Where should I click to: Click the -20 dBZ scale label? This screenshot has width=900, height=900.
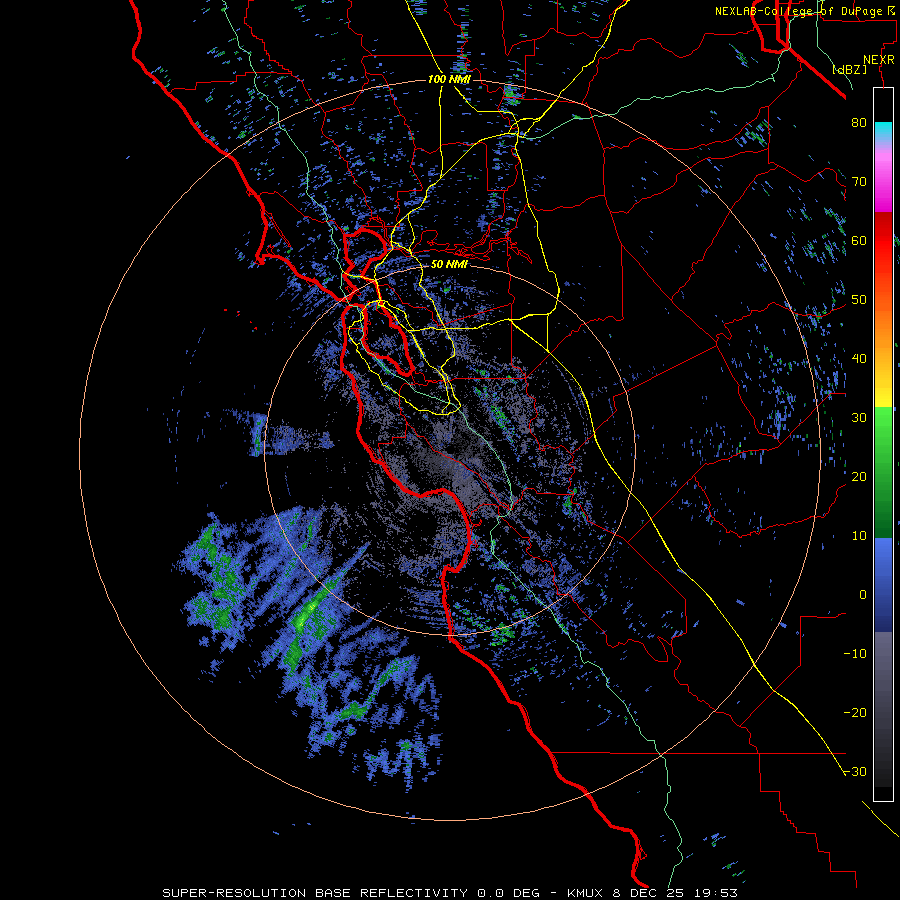pyautogui.click(x=855, y=713)
